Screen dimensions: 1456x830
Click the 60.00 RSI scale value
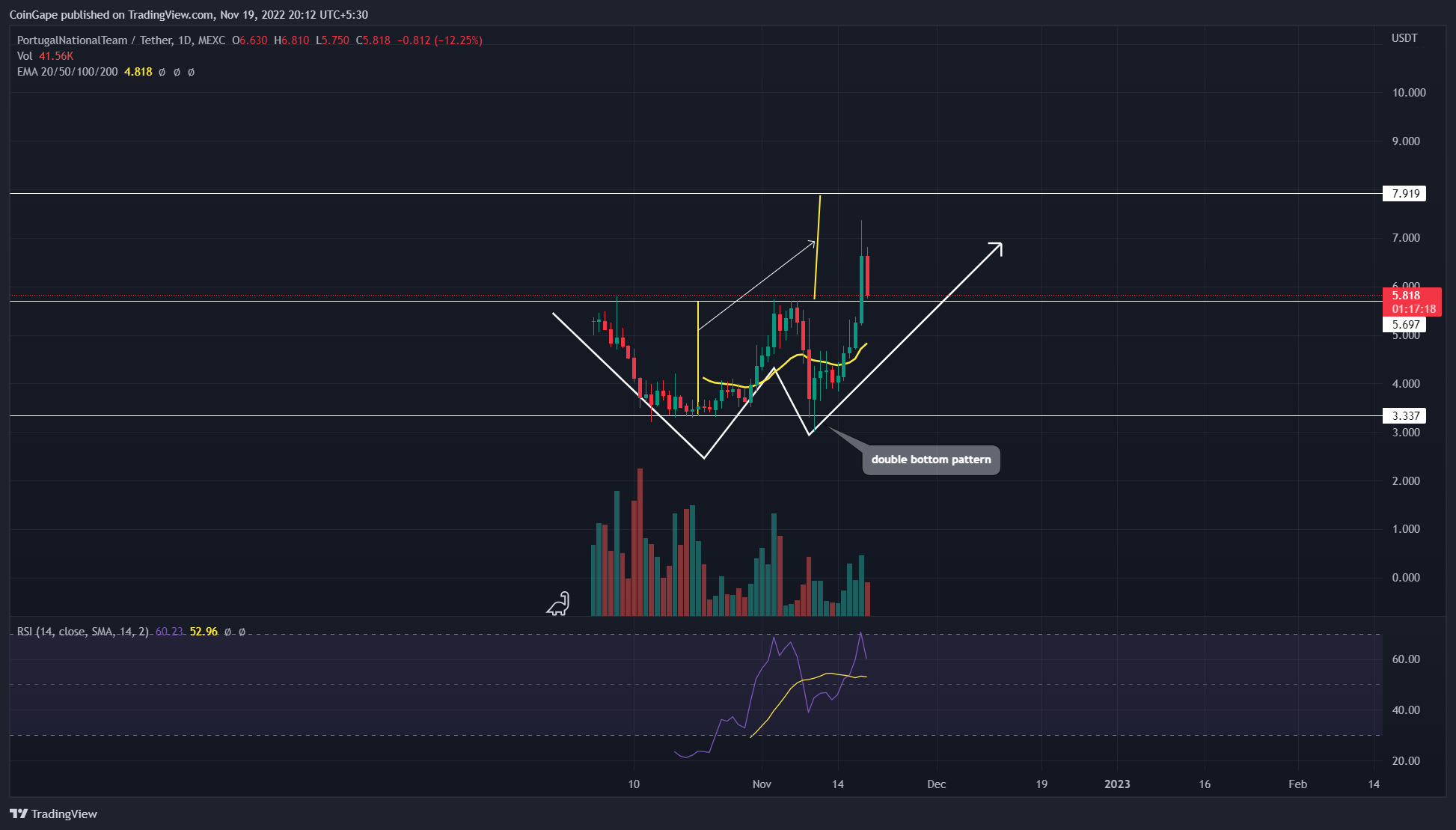point(1406,659)
